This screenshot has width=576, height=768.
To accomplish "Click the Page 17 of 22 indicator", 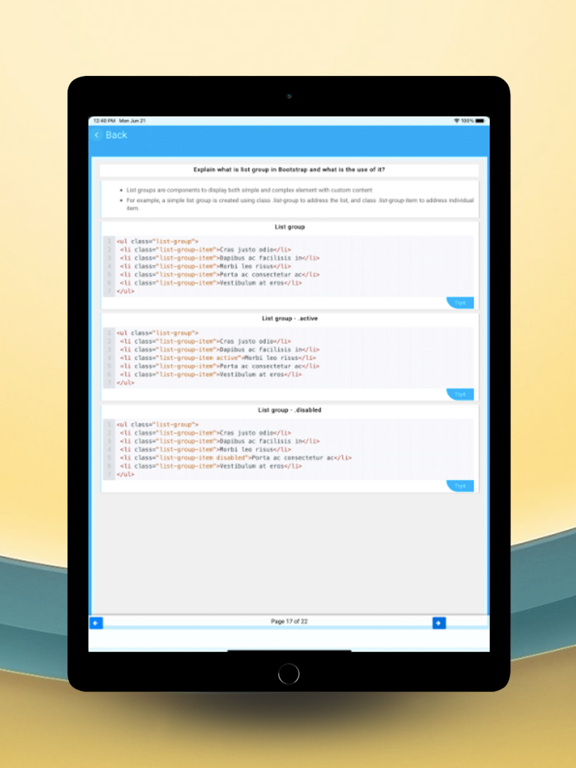I will click(x=289, y=622).
